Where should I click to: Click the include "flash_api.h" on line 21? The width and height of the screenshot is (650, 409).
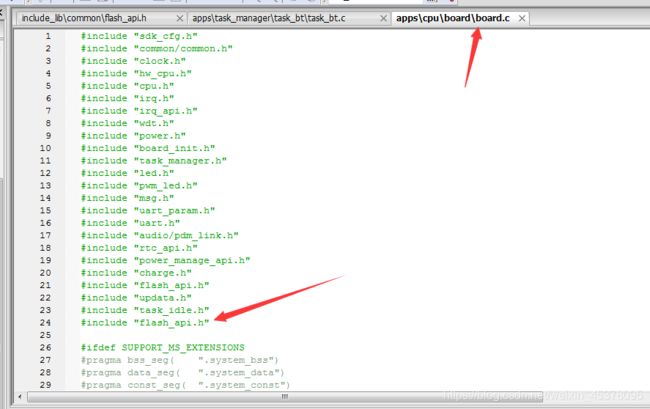click(145, 285)
